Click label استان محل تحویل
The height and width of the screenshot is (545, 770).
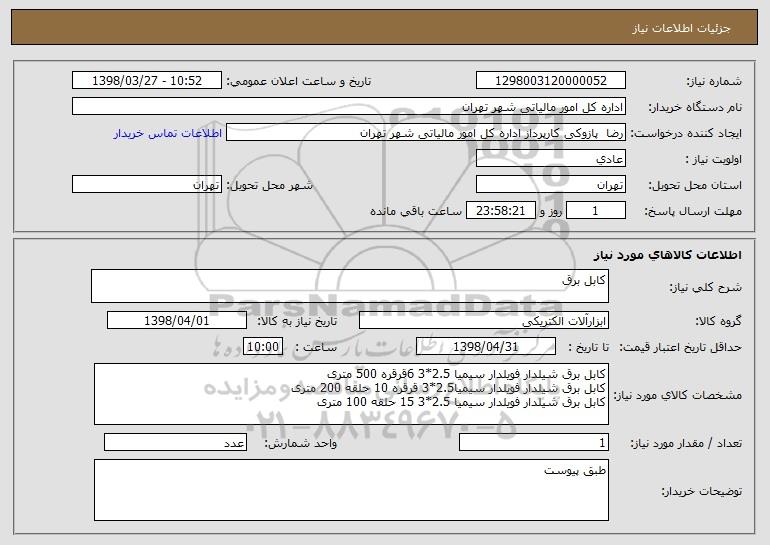click(695, 186)
